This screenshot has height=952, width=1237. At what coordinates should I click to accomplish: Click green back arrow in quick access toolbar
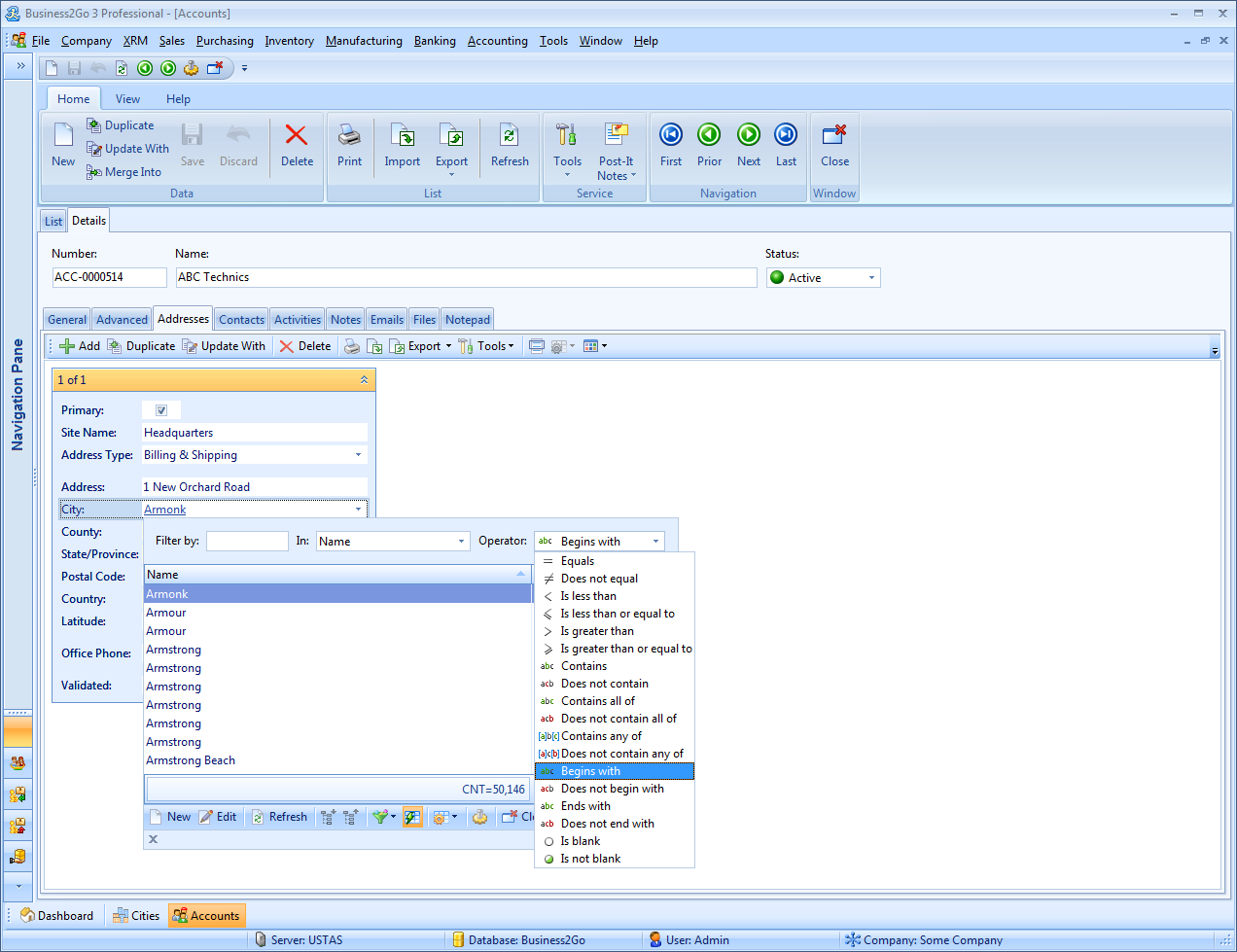[145, 68]
